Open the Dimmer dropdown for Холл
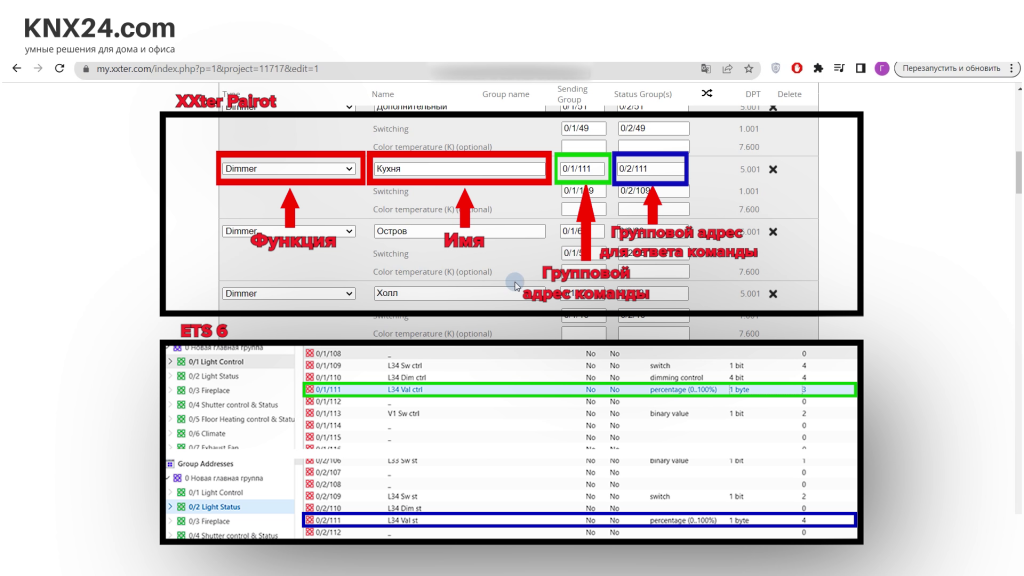 click(x=289, y=293)
